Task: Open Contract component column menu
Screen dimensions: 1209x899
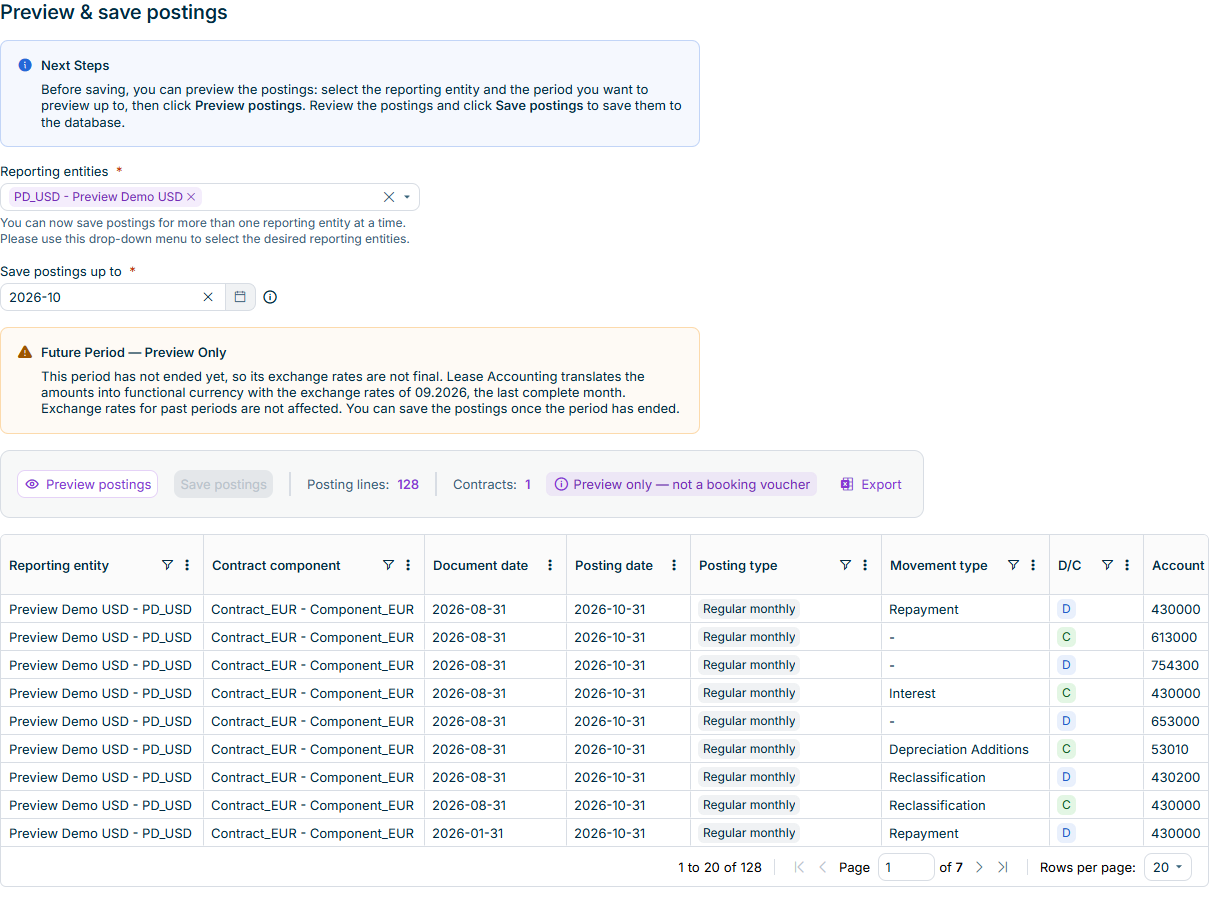Action: (x=408, y=565)
